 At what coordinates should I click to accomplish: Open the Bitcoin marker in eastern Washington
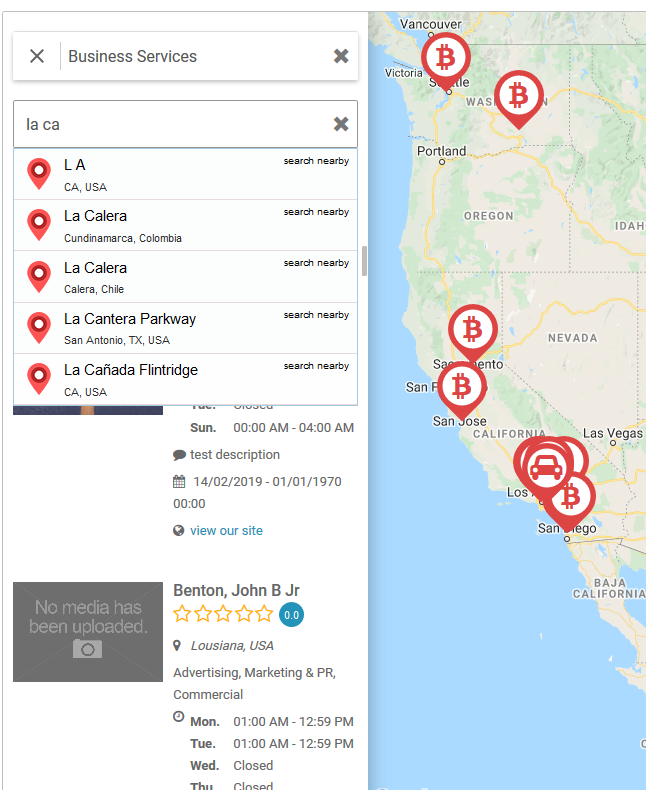pyautogui.click(x=518, y=96)
